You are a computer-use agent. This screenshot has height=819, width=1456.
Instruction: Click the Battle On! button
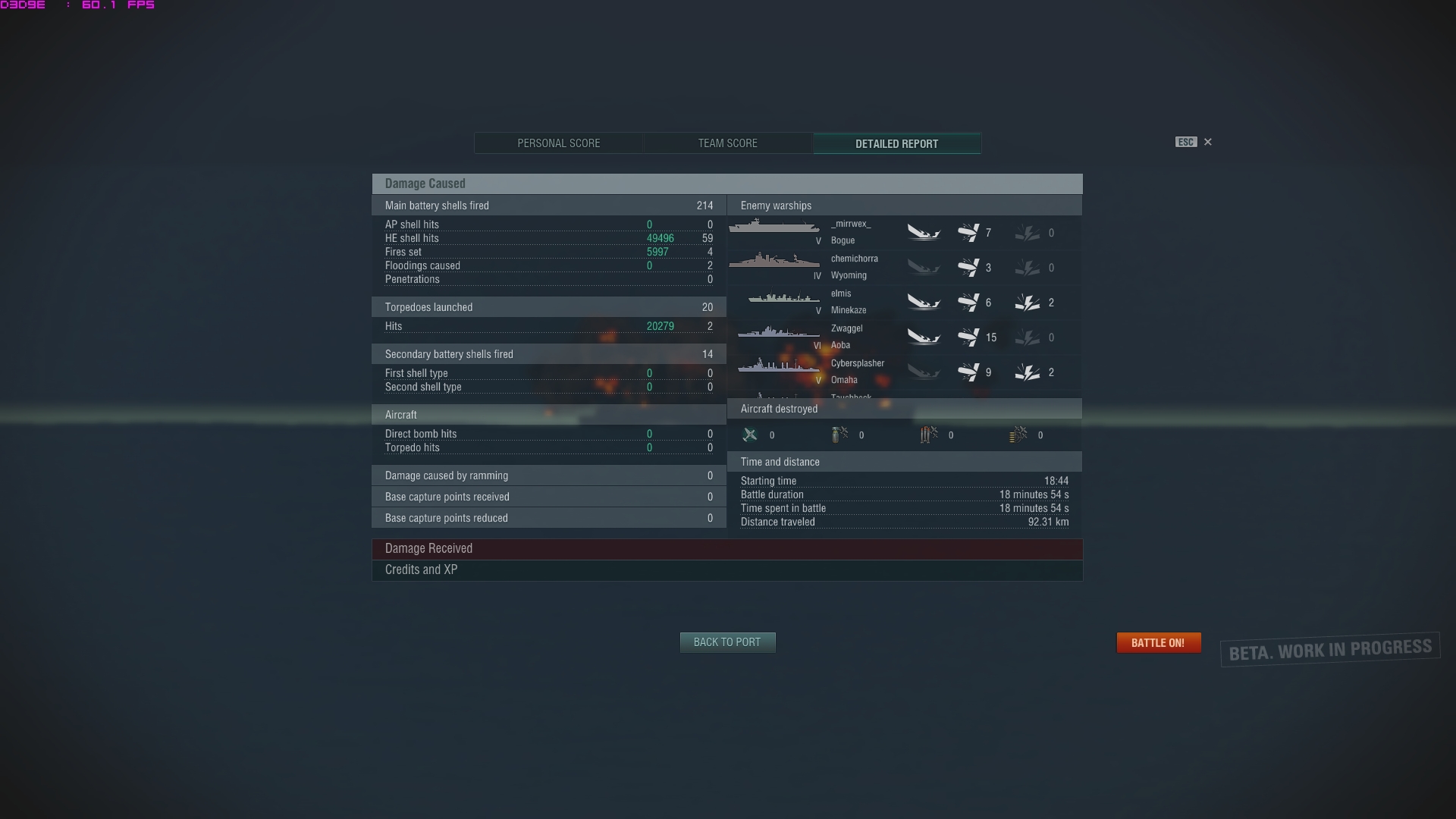(1158, 643)
